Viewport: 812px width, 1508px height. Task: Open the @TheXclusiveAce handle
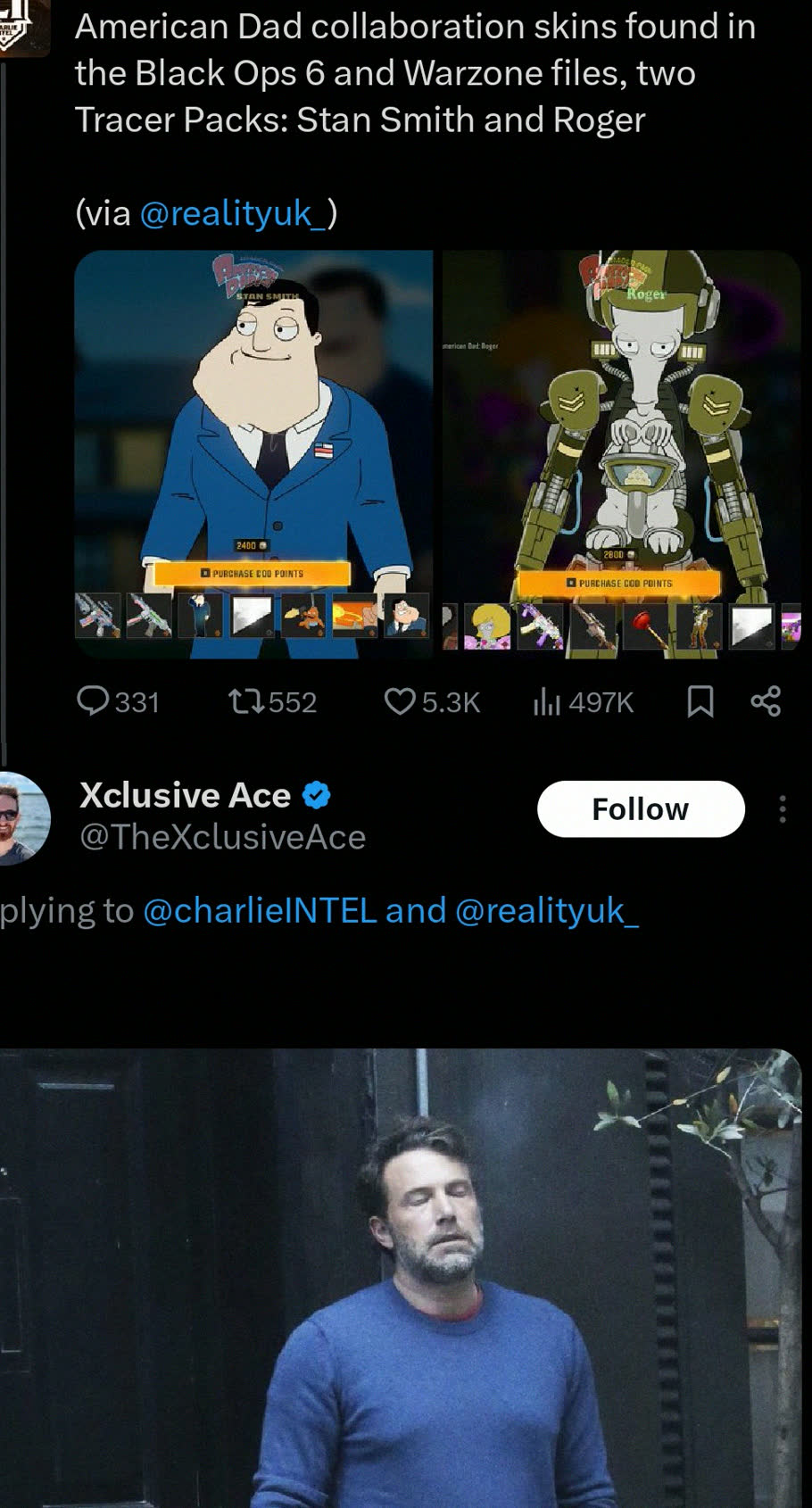point(222,837)
